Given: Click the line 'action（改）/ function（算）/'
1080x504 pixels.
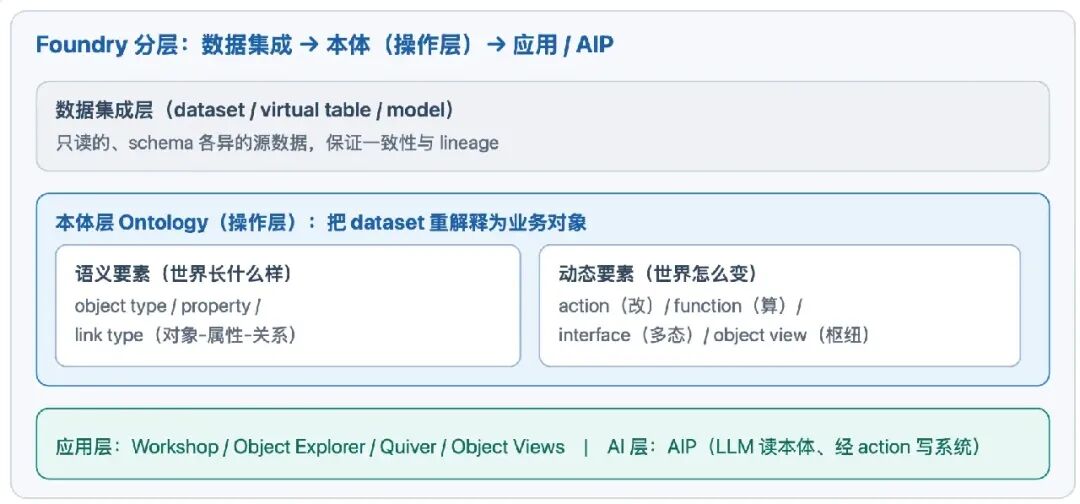Looking at the screenshot, I should click(681, 306).
